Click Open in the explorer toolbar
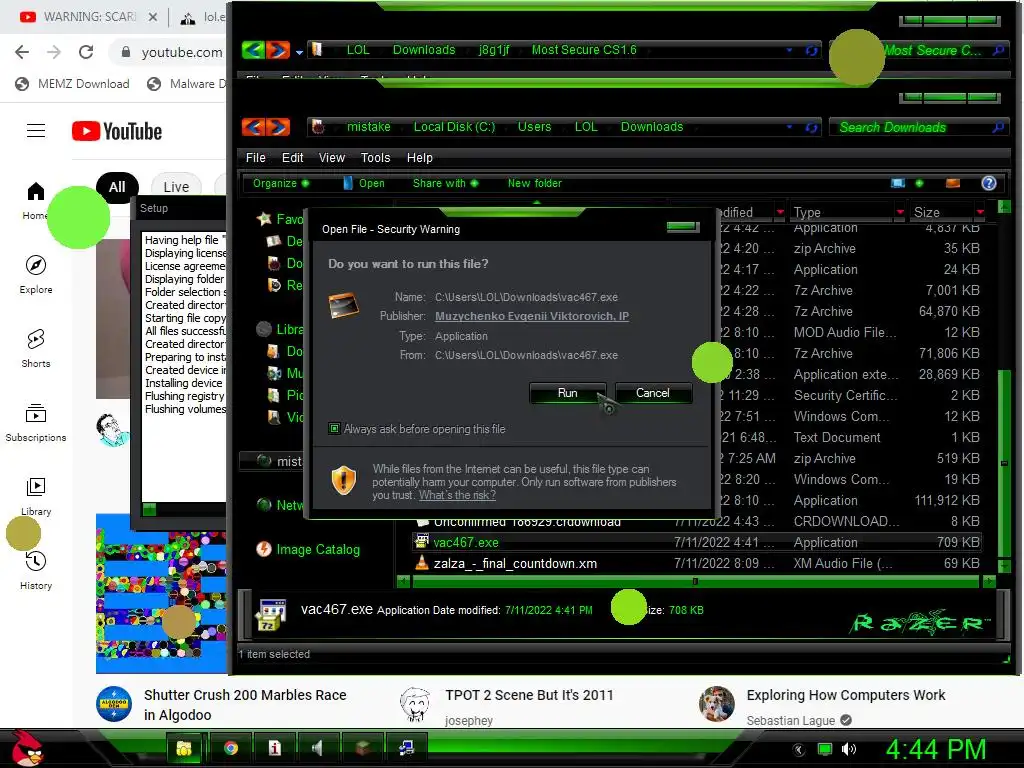This screenshot has width=1024, height=768. [364, 184]
